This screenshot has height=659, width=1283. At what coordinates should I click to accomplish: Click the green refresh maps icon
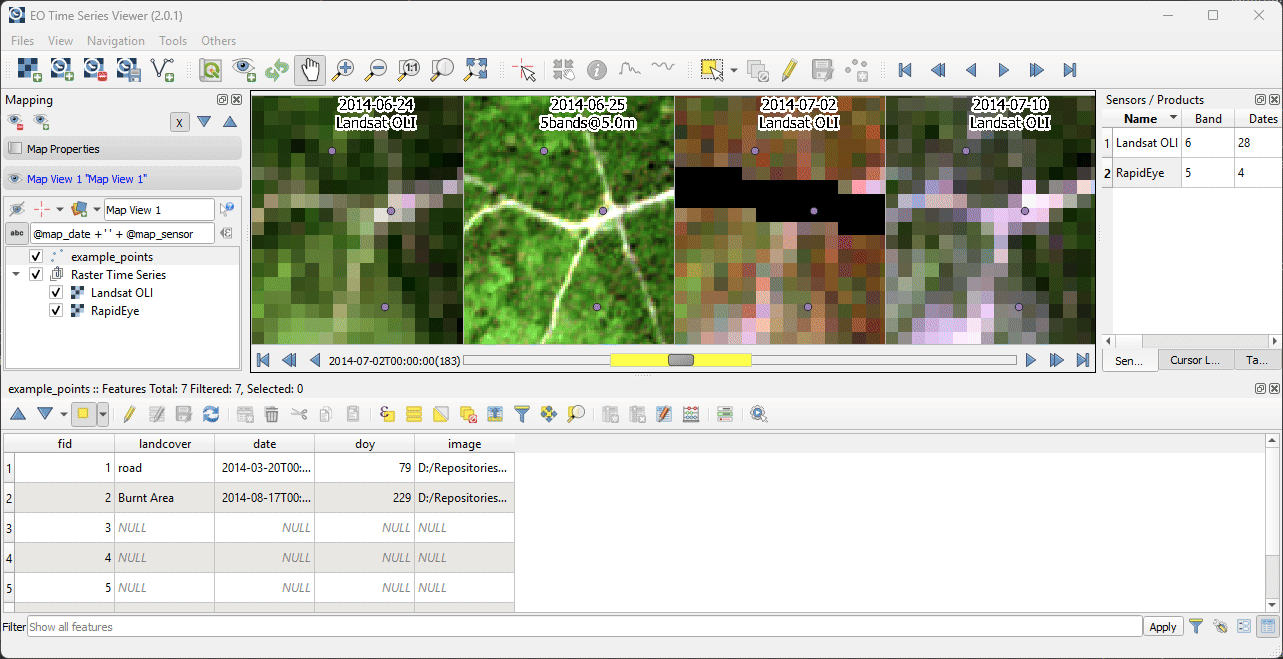point(277,69)
